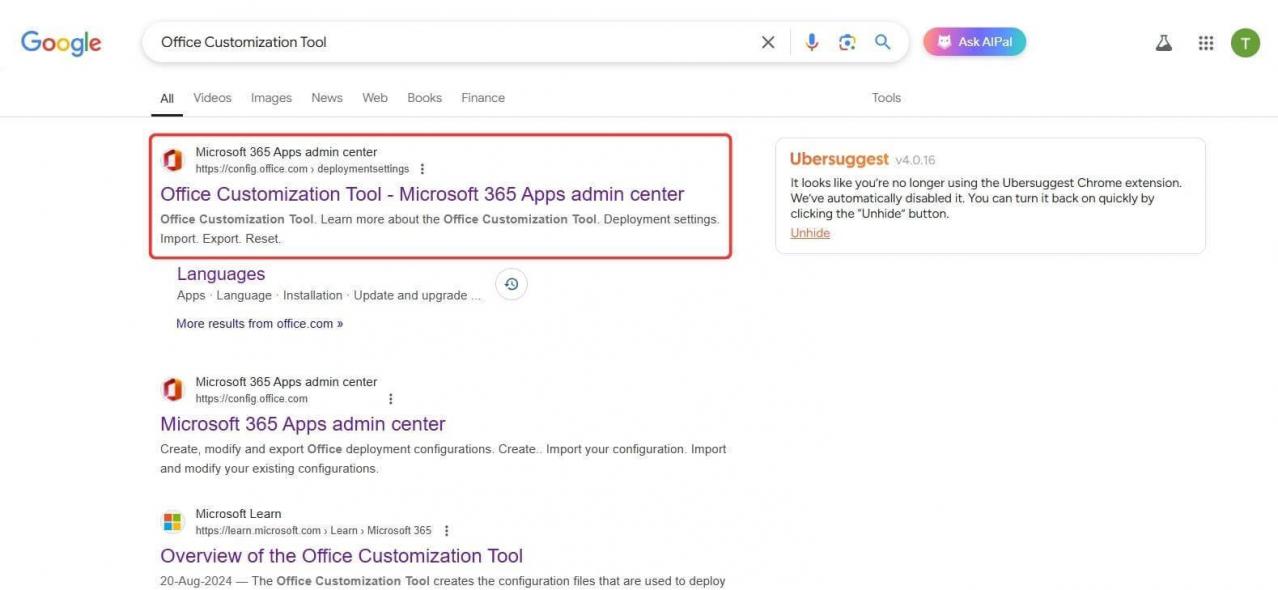Screen dimensions: 1278x590
Task: Open the Office Customization Tool result link
Action: click(x=421, y=193)
